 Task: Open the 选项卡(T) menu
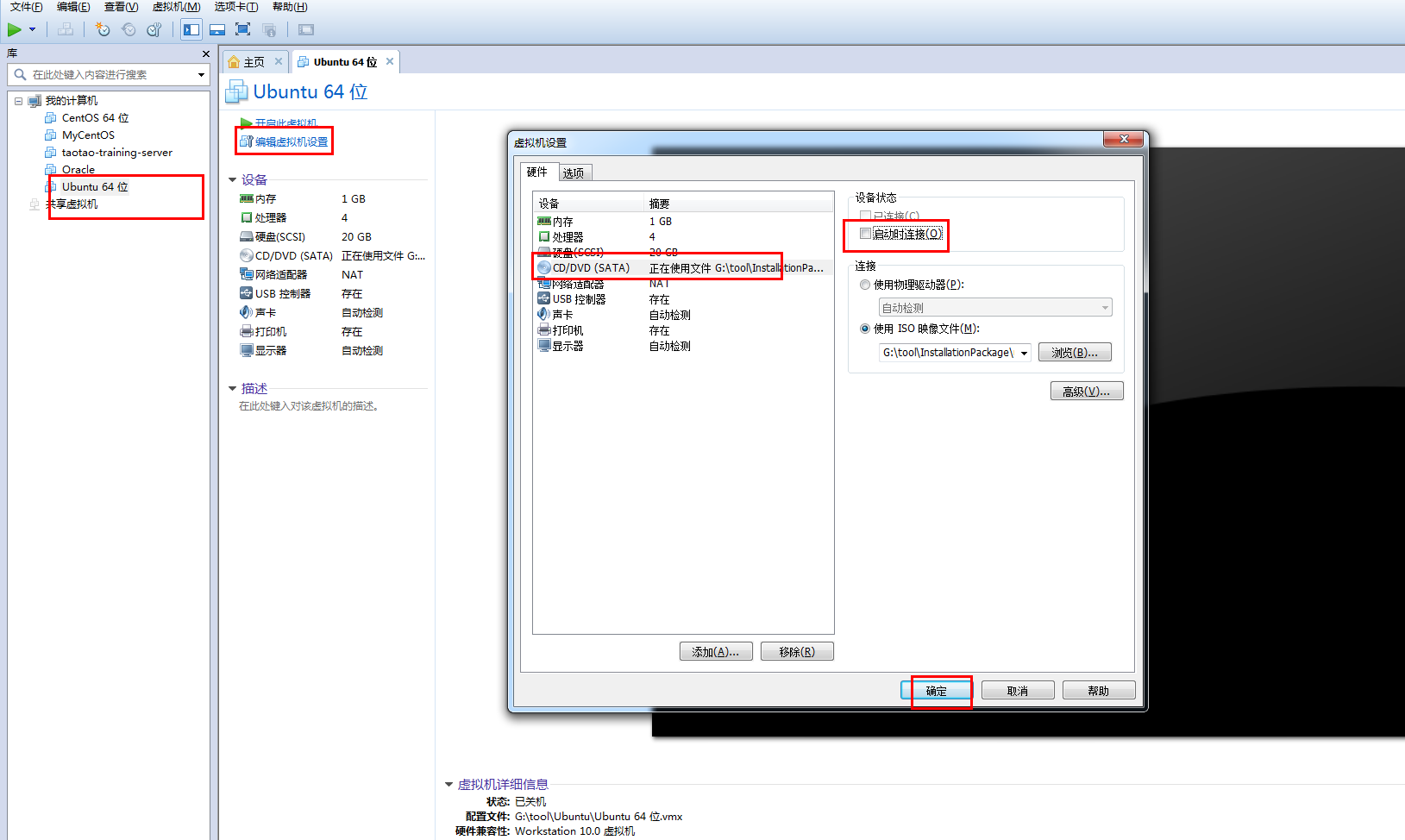pyautogui.click(x=235, y=7)
